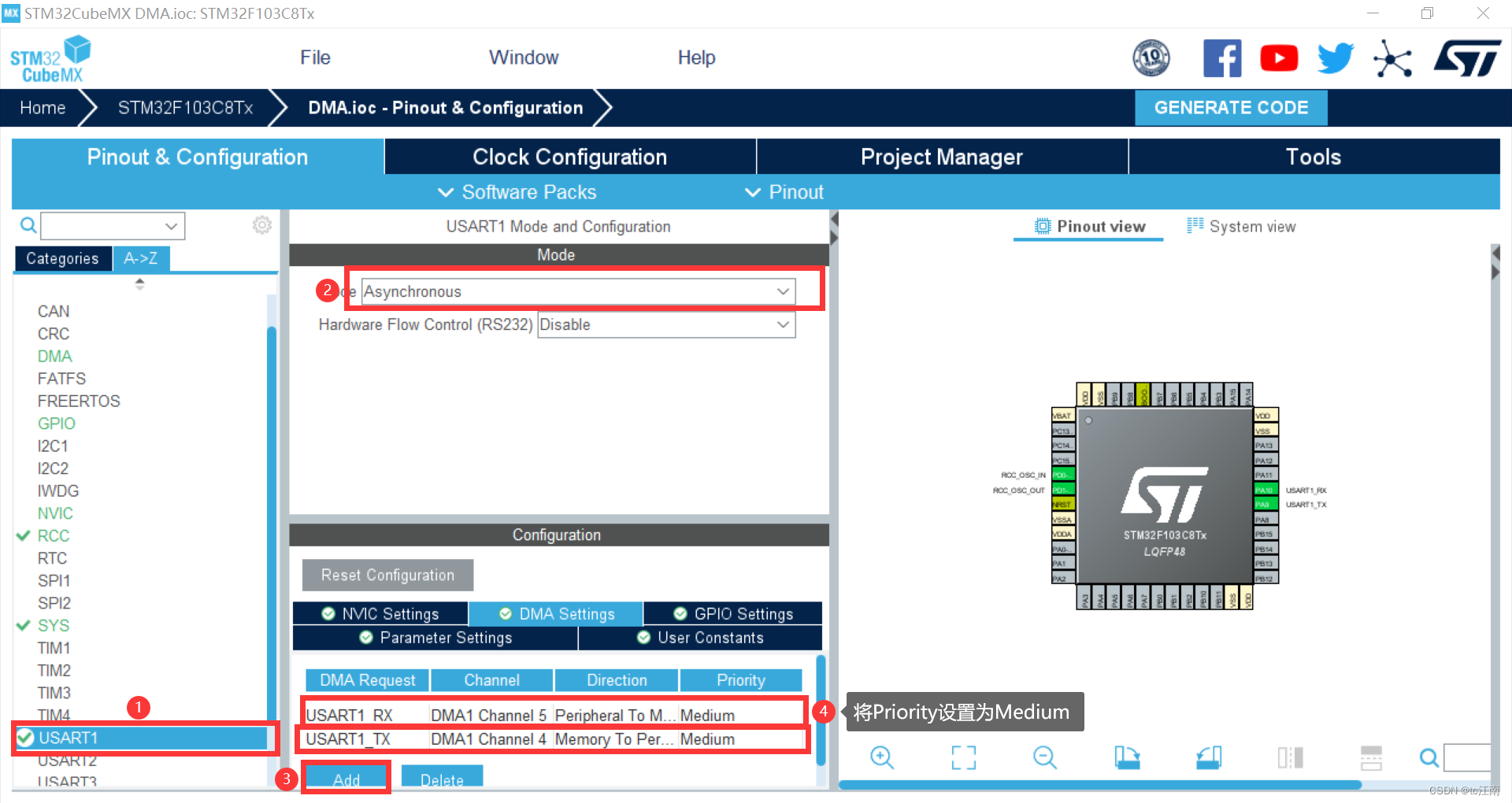Open Hardware Flow Control dropdown
The image size is (1512, 803).
click(666, 324)
